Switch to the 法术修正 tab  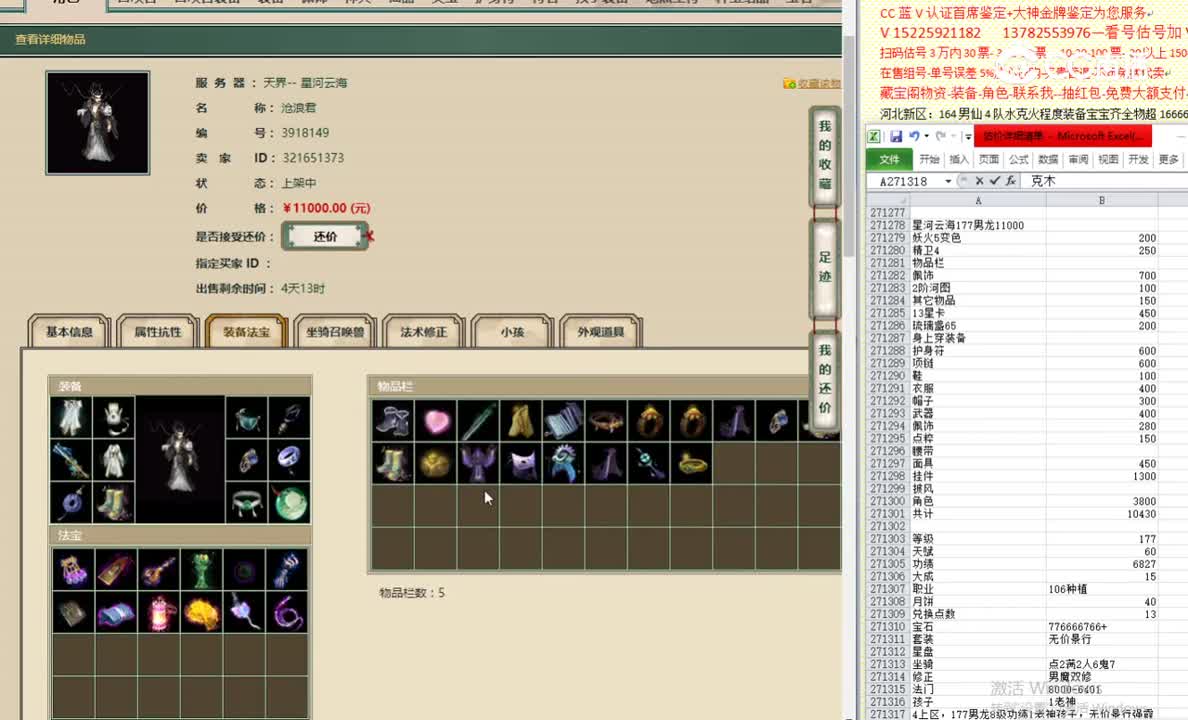coord(424,332)
